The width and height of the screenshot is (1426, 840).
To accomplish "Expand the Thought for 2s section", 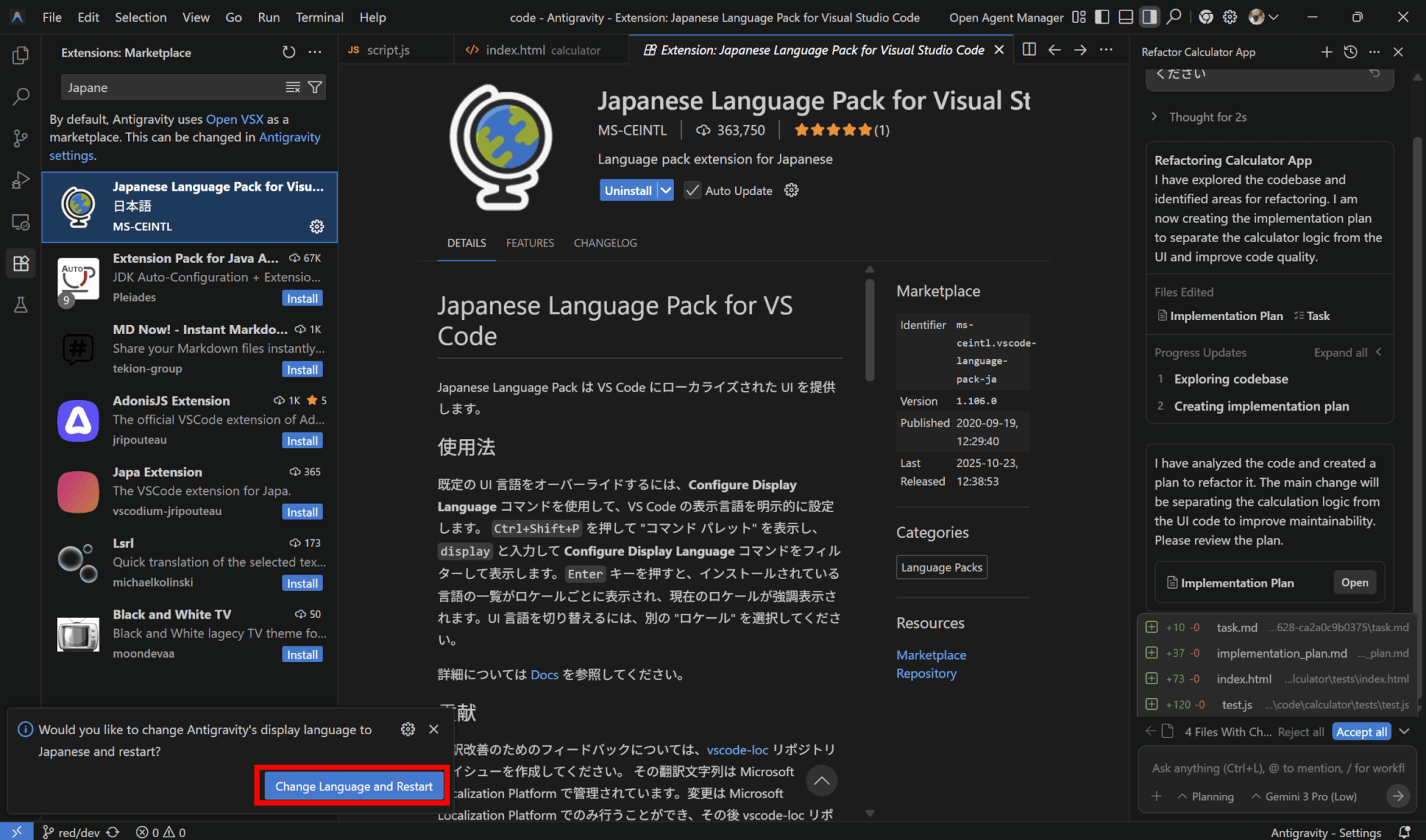I will 1200,117.
